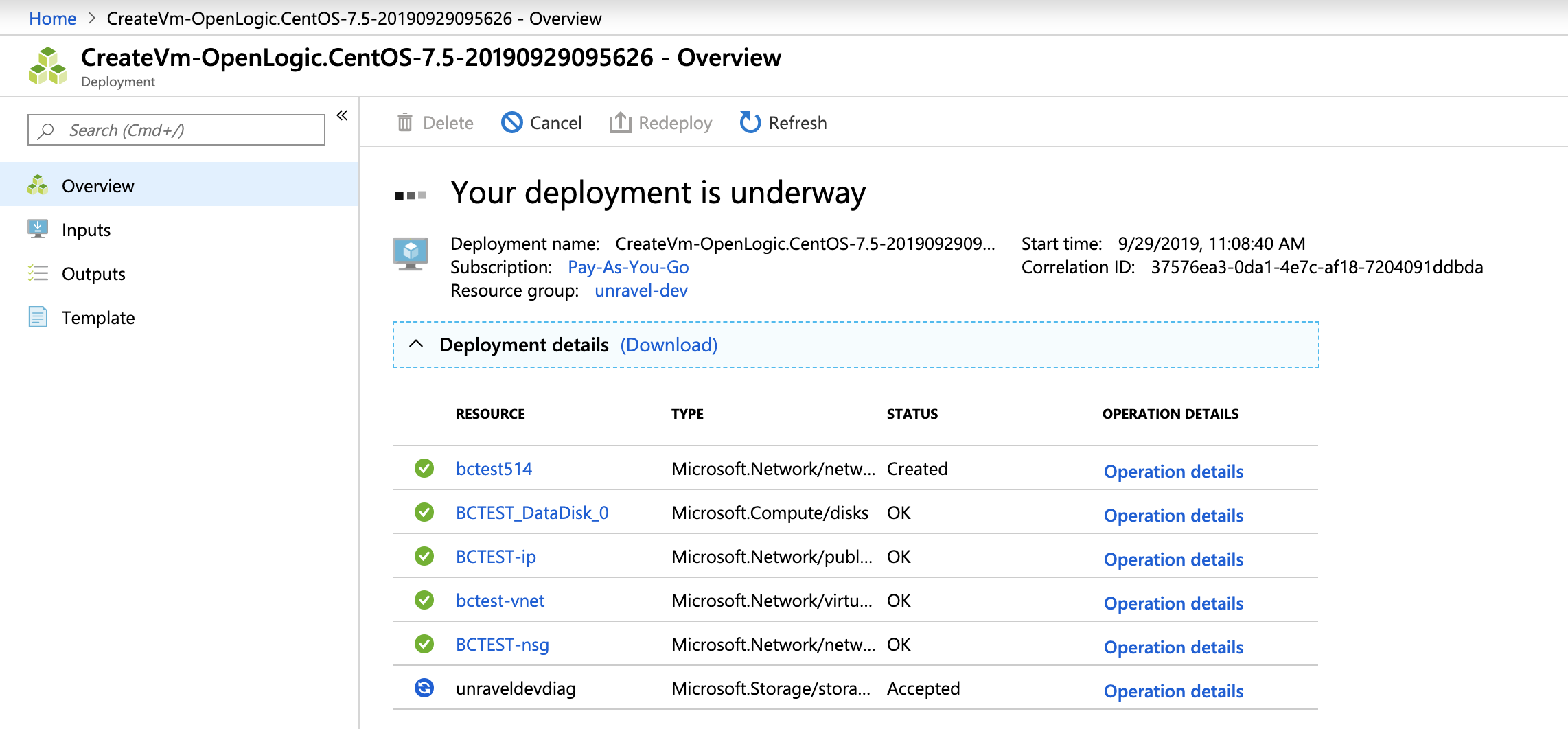Click the TYPE column header

(x=687, y=414)
